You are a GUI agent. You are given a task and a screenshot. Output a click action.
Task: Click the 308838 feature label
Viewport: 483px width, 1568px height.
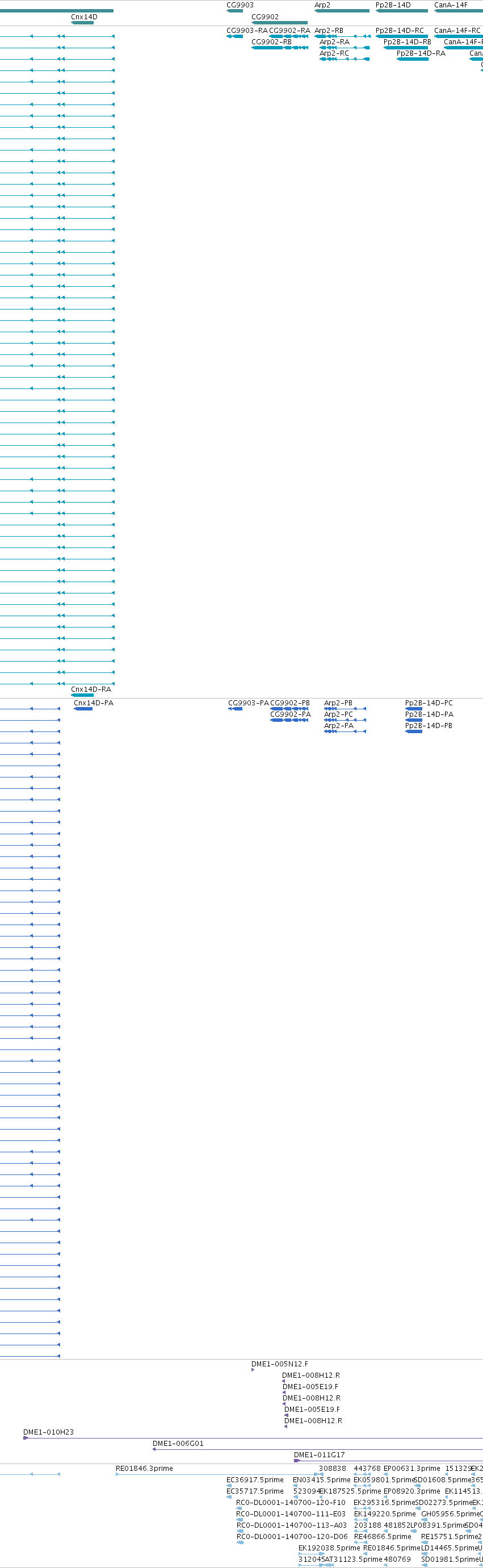(332, 1469)
